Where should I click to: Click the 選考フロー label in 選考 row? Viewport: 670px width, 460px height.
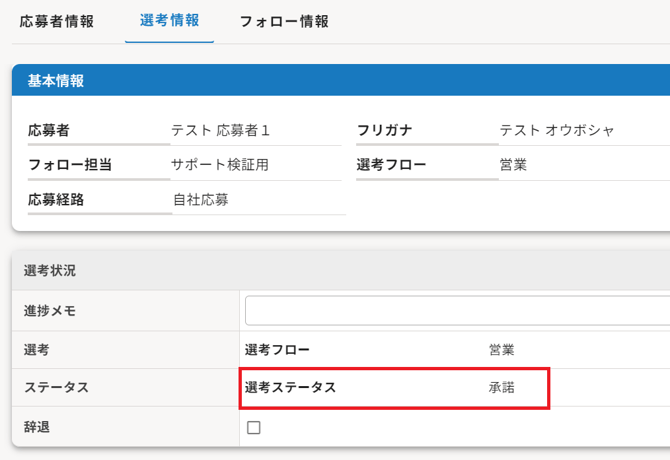[277, 350]
